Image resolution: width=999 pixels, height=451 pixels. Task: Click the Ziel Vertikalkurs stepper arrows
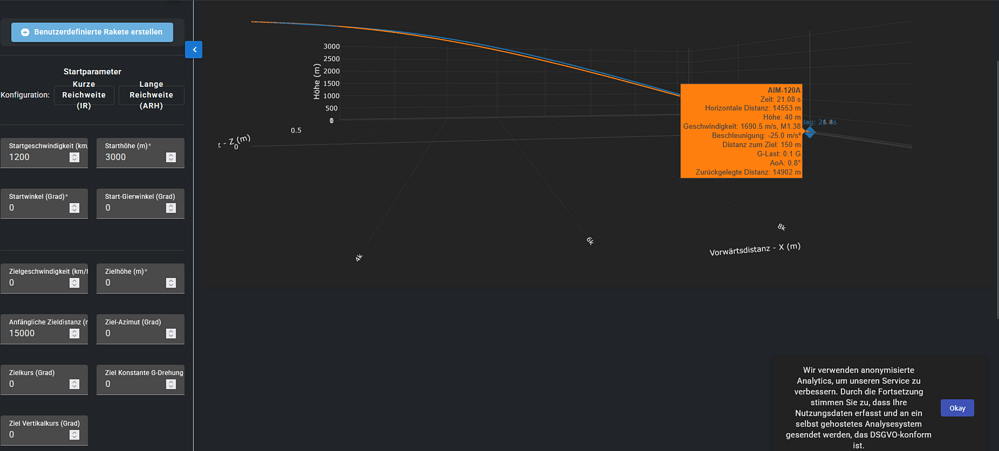click(75, 434)
